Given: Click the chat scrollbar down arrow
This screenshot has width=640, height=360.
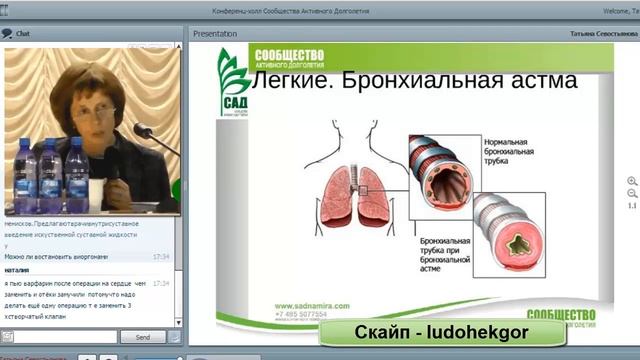Looking at the screenshot, I should 178,322.
